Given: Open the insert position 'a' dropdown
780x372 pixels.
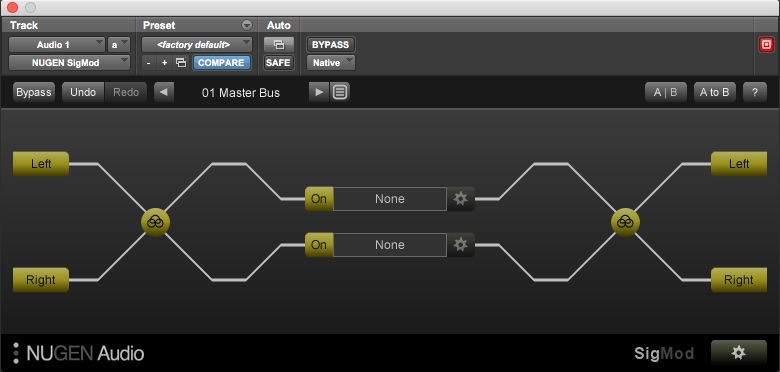Looking at the screenshot, I should (119, 45).
